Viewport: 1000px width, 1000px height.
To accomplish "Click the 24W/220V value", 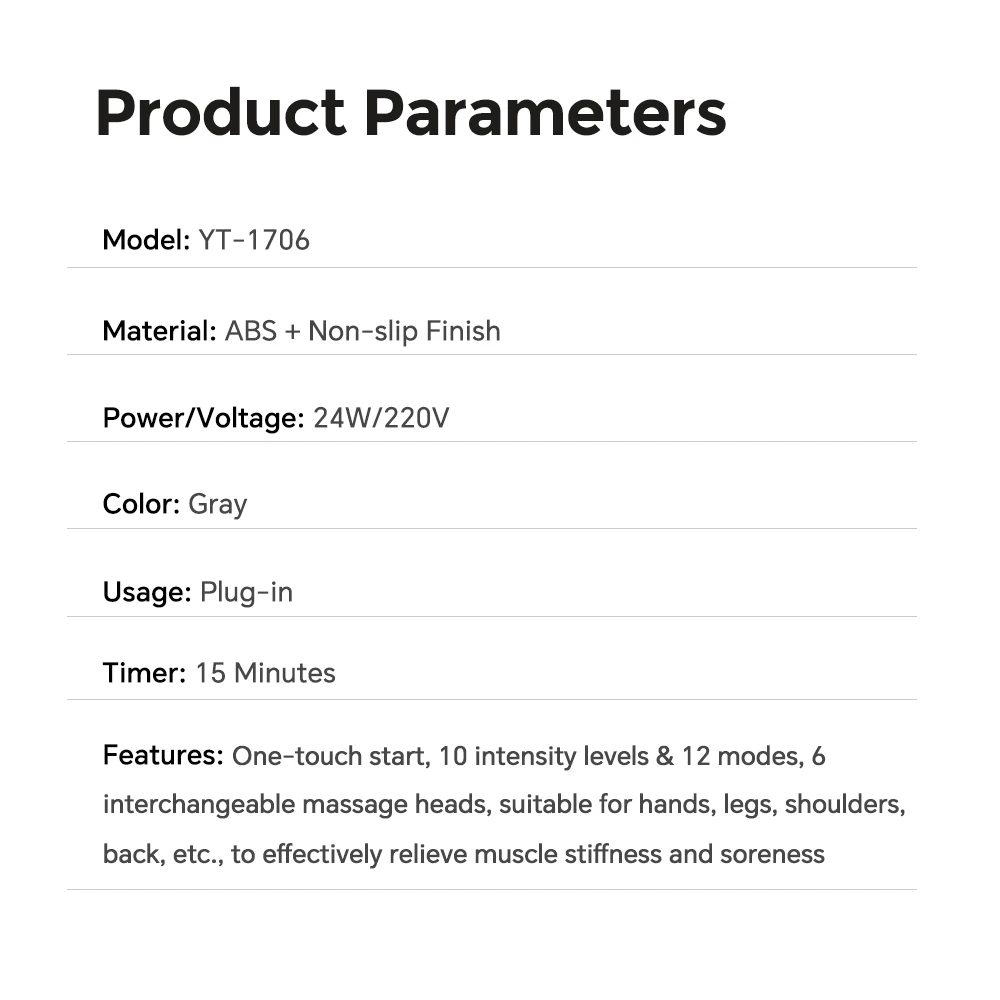I will (x=381, y=418).
